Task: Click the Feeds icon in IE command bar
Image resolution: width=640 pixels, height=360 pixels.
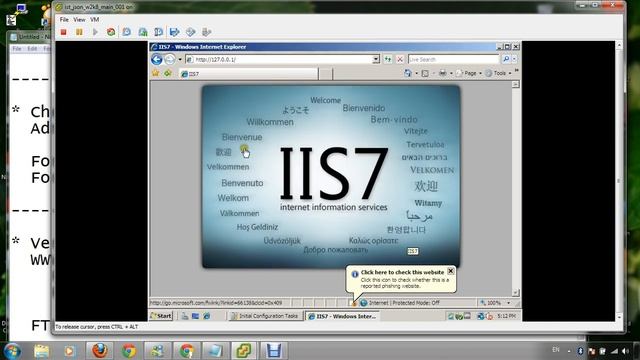Action: (x=425, y=73)
